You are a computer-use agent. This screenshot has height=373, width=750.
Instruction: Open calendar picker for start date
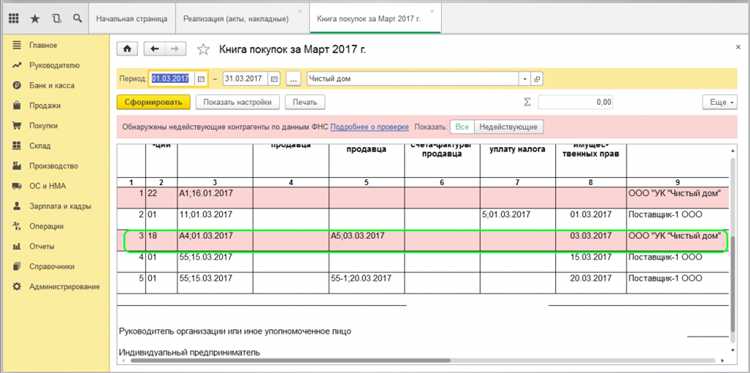201,79
